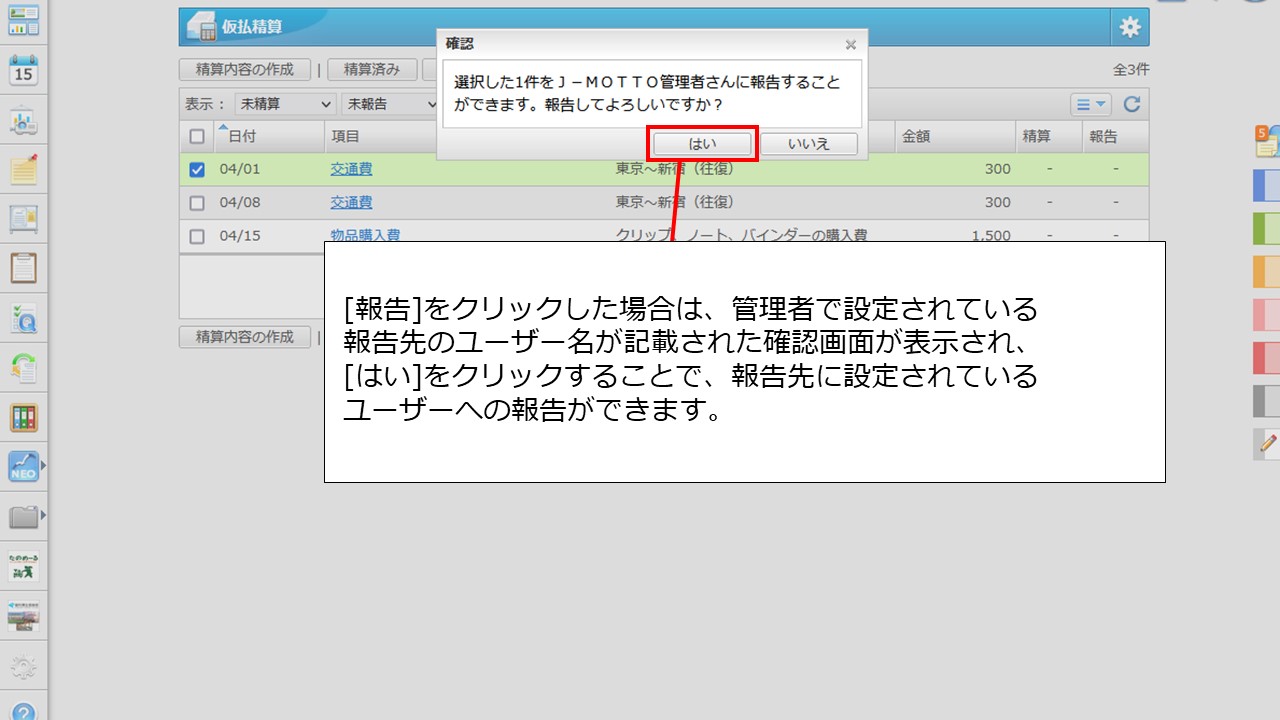Close the 確認 dialog with the X
This screenshot has width=1280, height=720.
click(851, 44)
